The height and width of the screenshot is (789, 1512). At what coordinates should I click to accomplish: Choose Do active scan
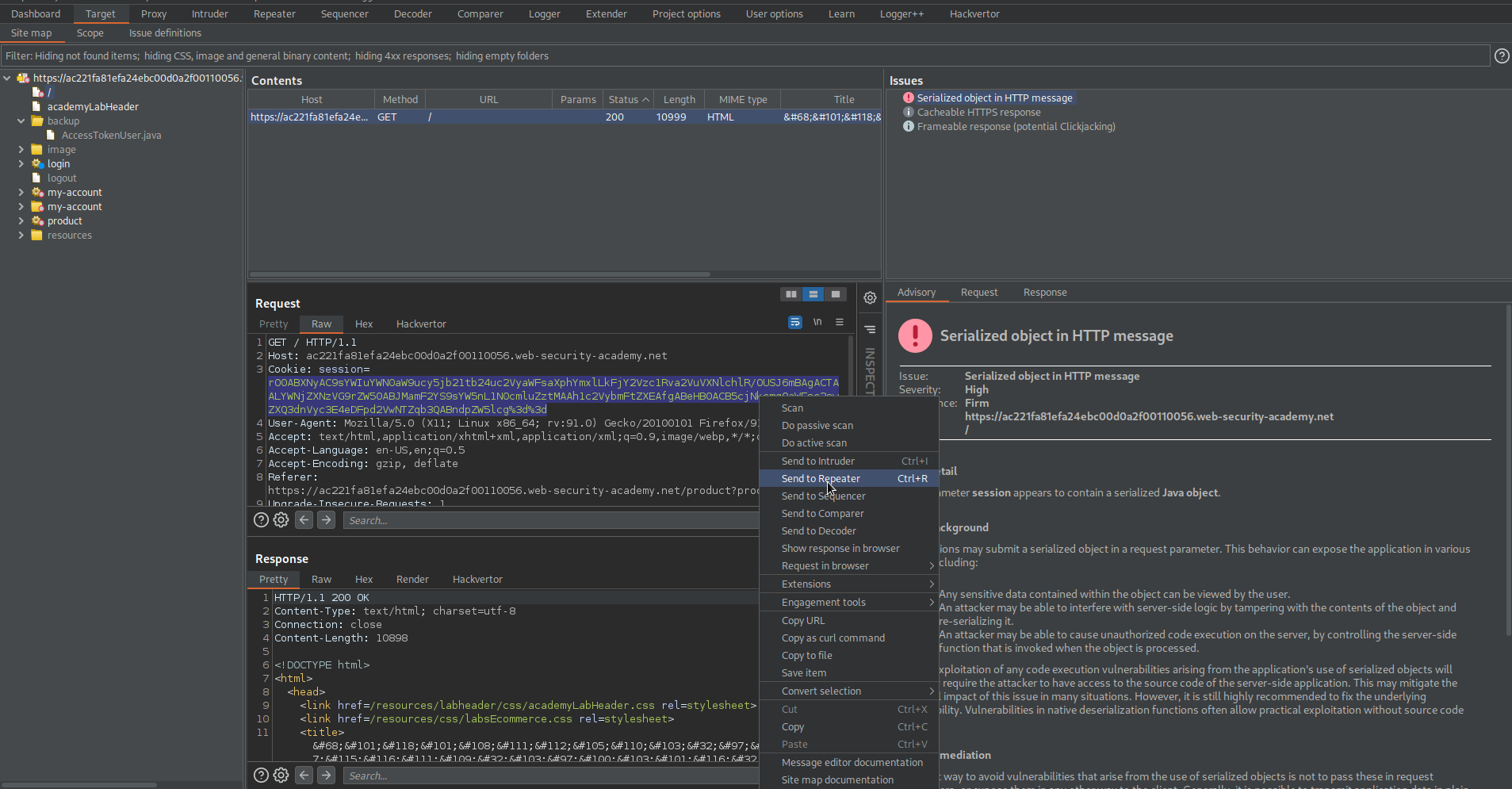tap(848, 442)
